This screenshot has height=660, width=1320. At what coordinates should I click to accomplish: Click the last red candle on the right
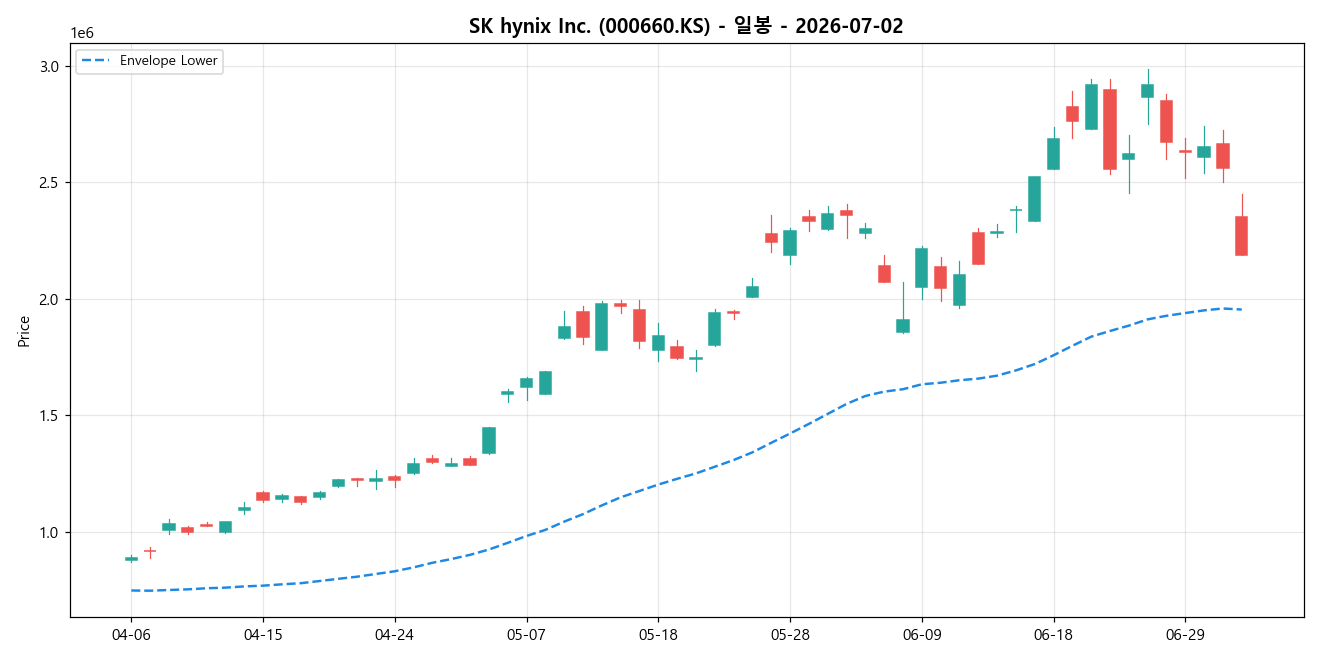coord(1241,236)
